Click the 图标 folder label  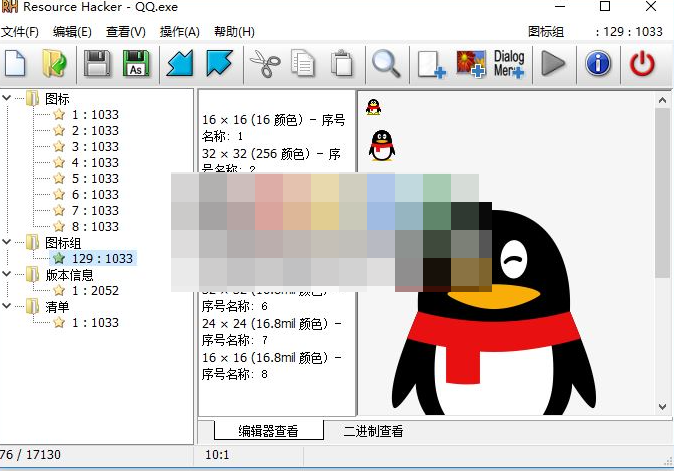(57, 98)
